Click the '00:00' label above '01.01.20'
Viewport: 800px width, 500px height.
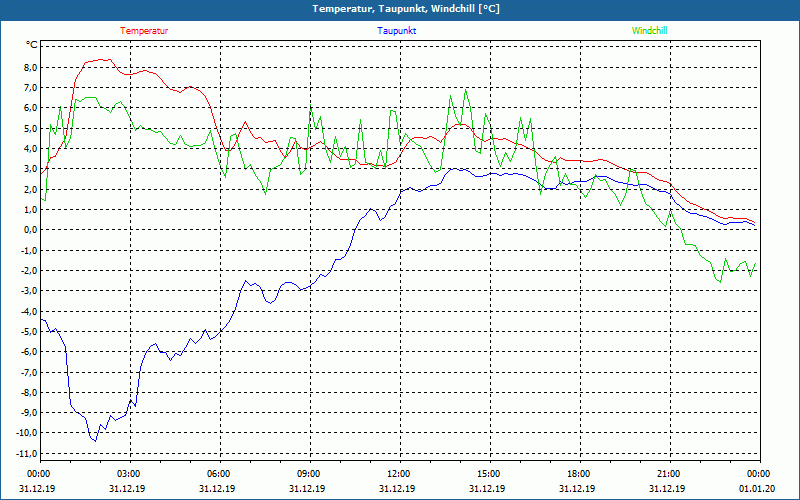tap(759, 474)
